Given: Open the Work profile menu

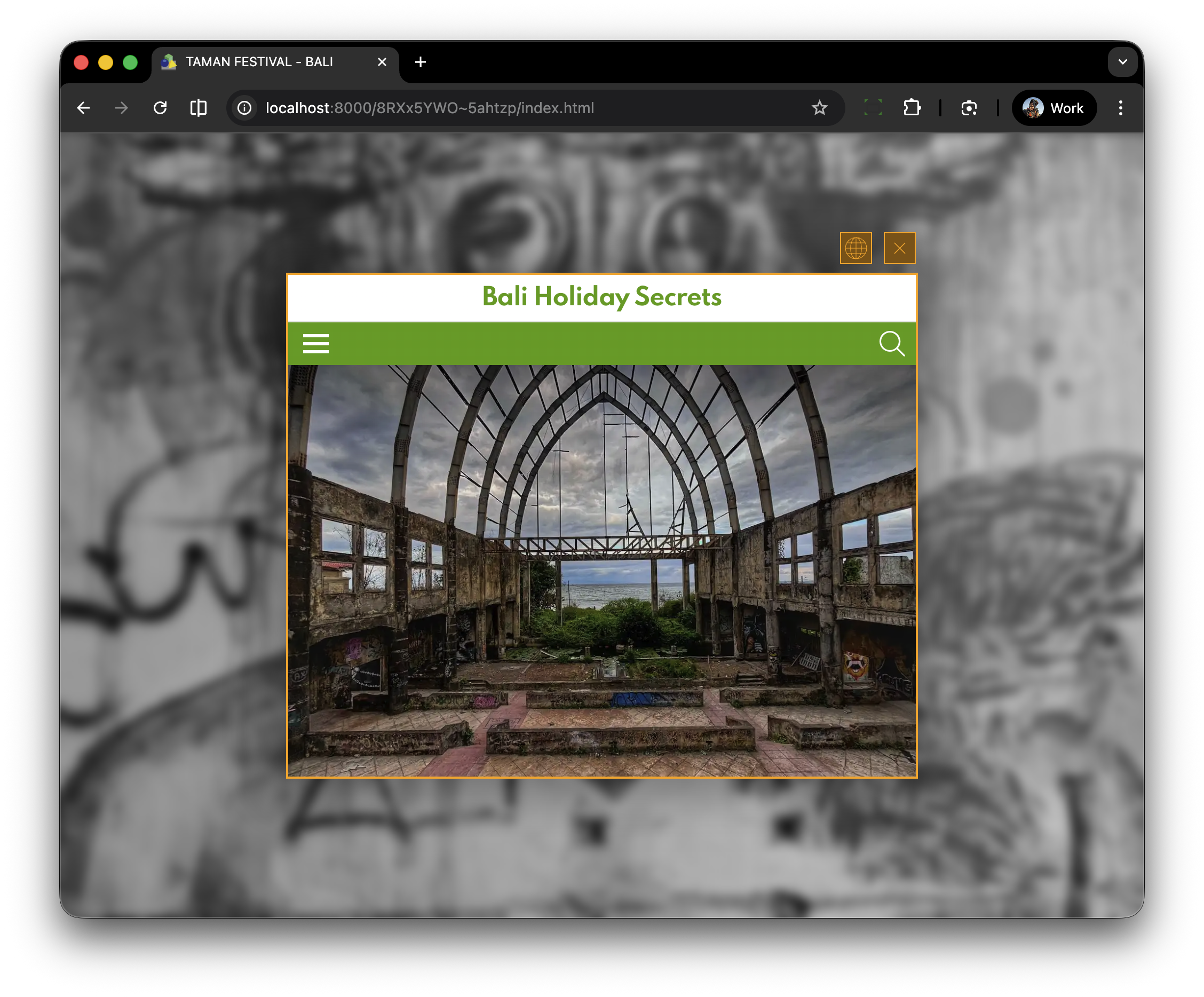Looking at the screenshot, I should [1054, 108].
